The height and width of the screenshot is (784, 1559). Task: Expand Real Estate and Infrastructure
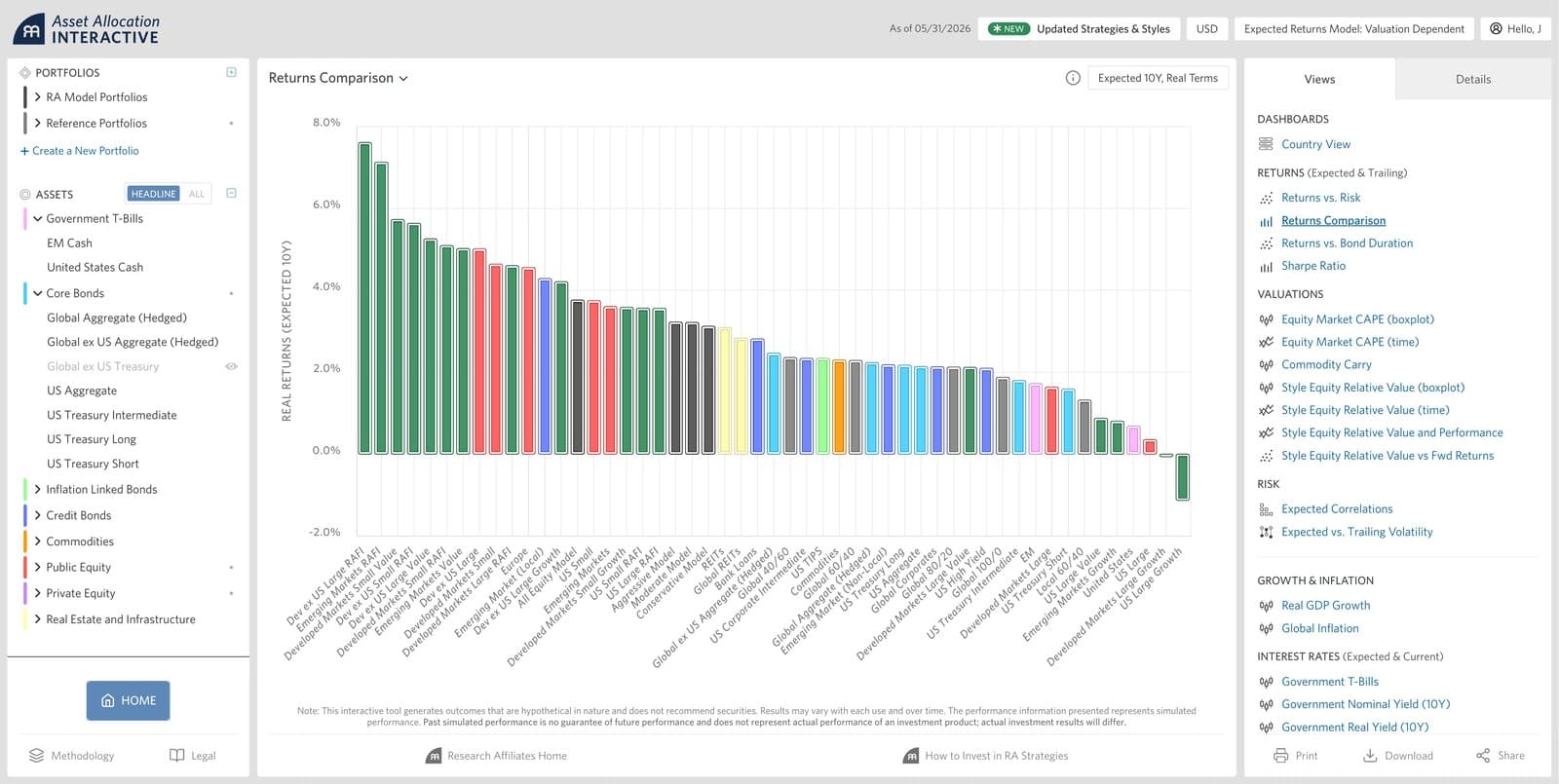click(x=38, y=618)
